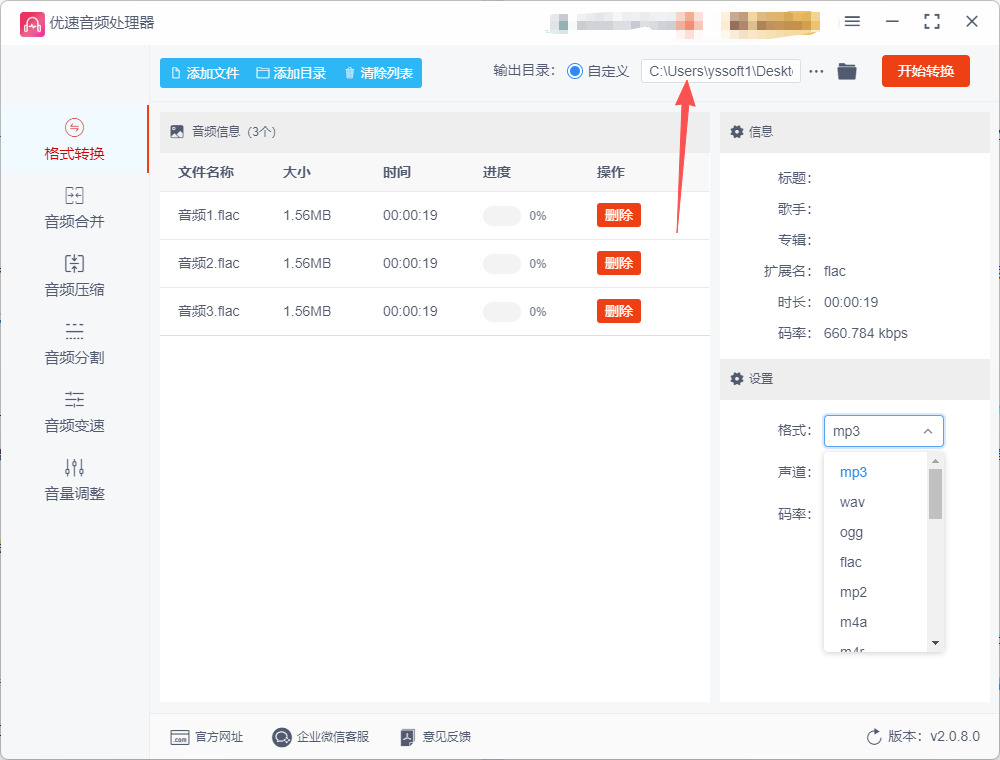
Task: Click the progress bar of 音频2.flac
Action: 502,263
